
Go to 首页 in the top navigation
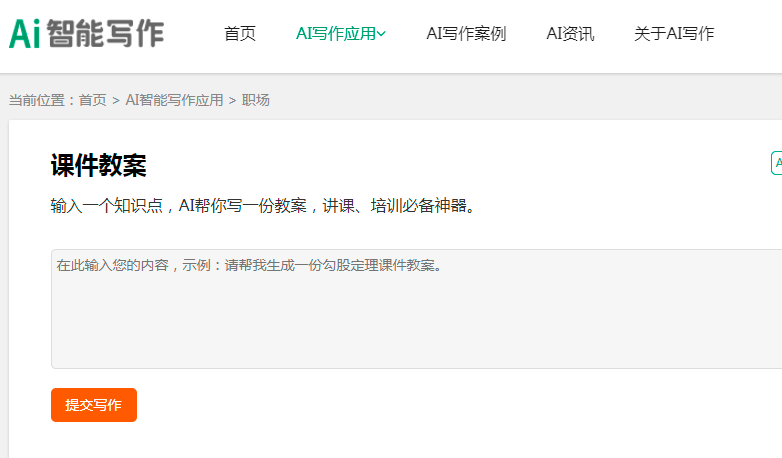(x=240, y=34)
